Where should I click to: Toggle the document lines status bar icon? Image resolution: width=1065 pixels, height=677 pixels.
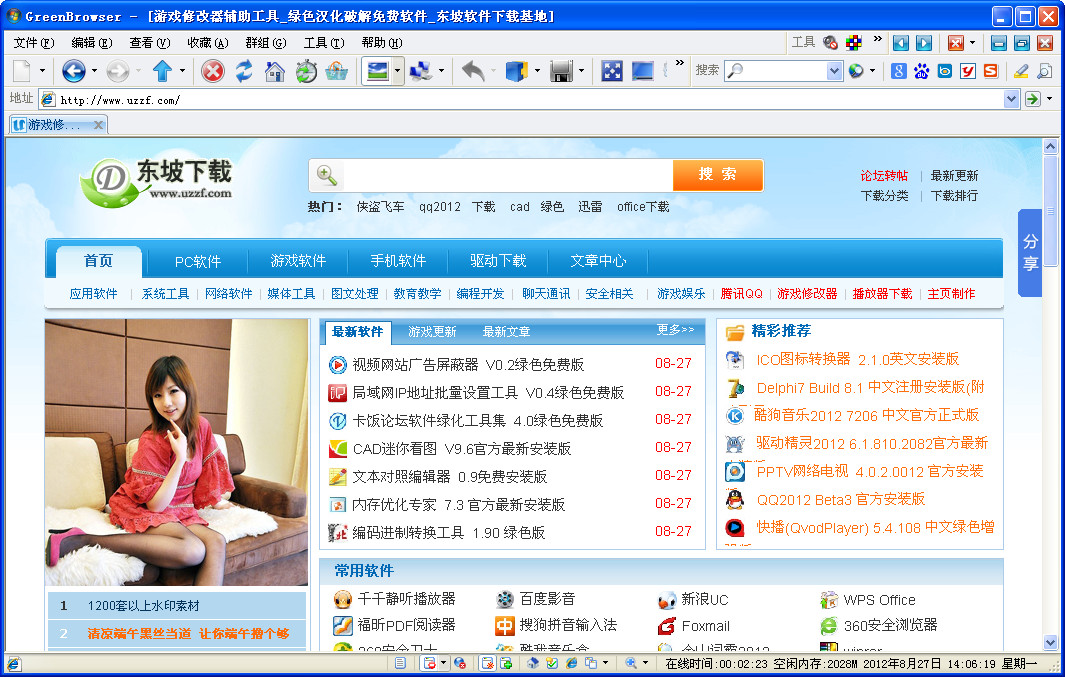(401, 663)
